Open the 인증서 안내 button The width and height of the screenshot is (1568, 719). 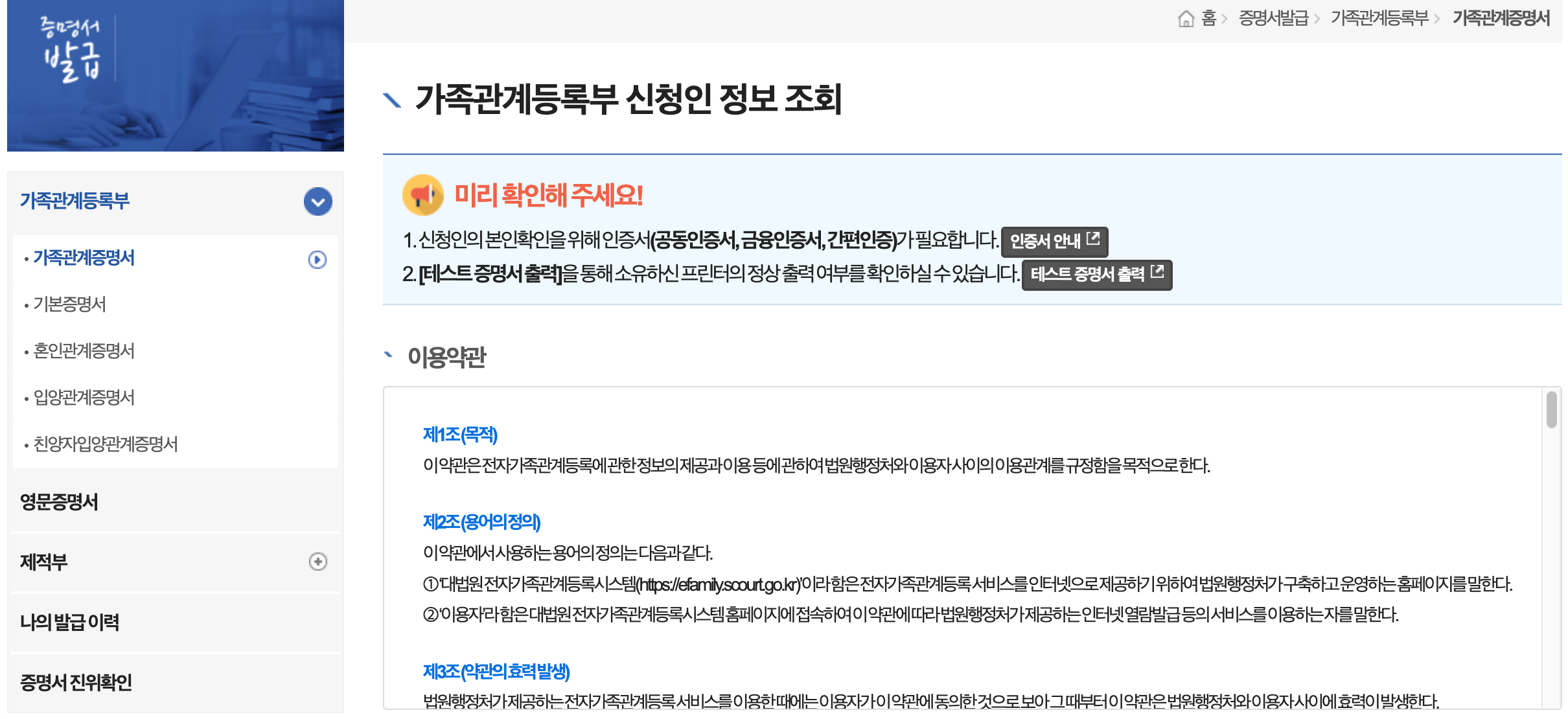[x=1054, y=242]
